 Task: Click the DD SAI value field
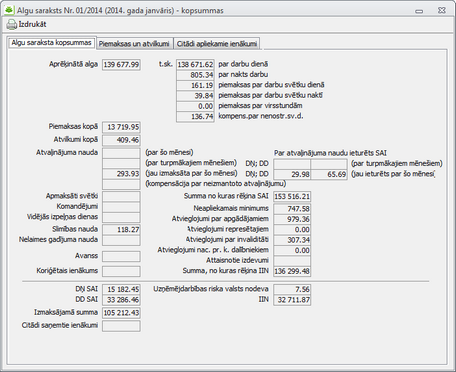121,300
